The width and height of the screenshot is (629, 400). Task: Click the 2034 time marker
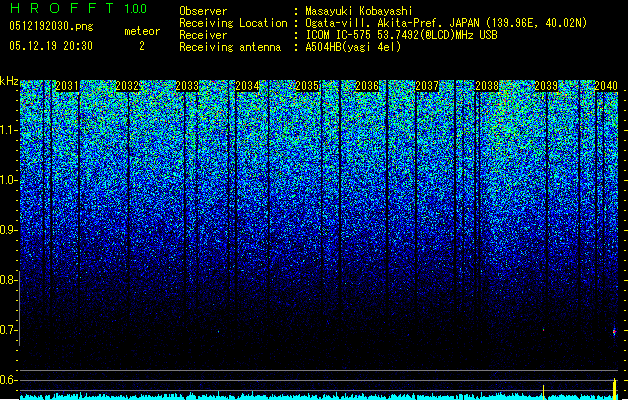pyautogui.click(x=247, y=86)
